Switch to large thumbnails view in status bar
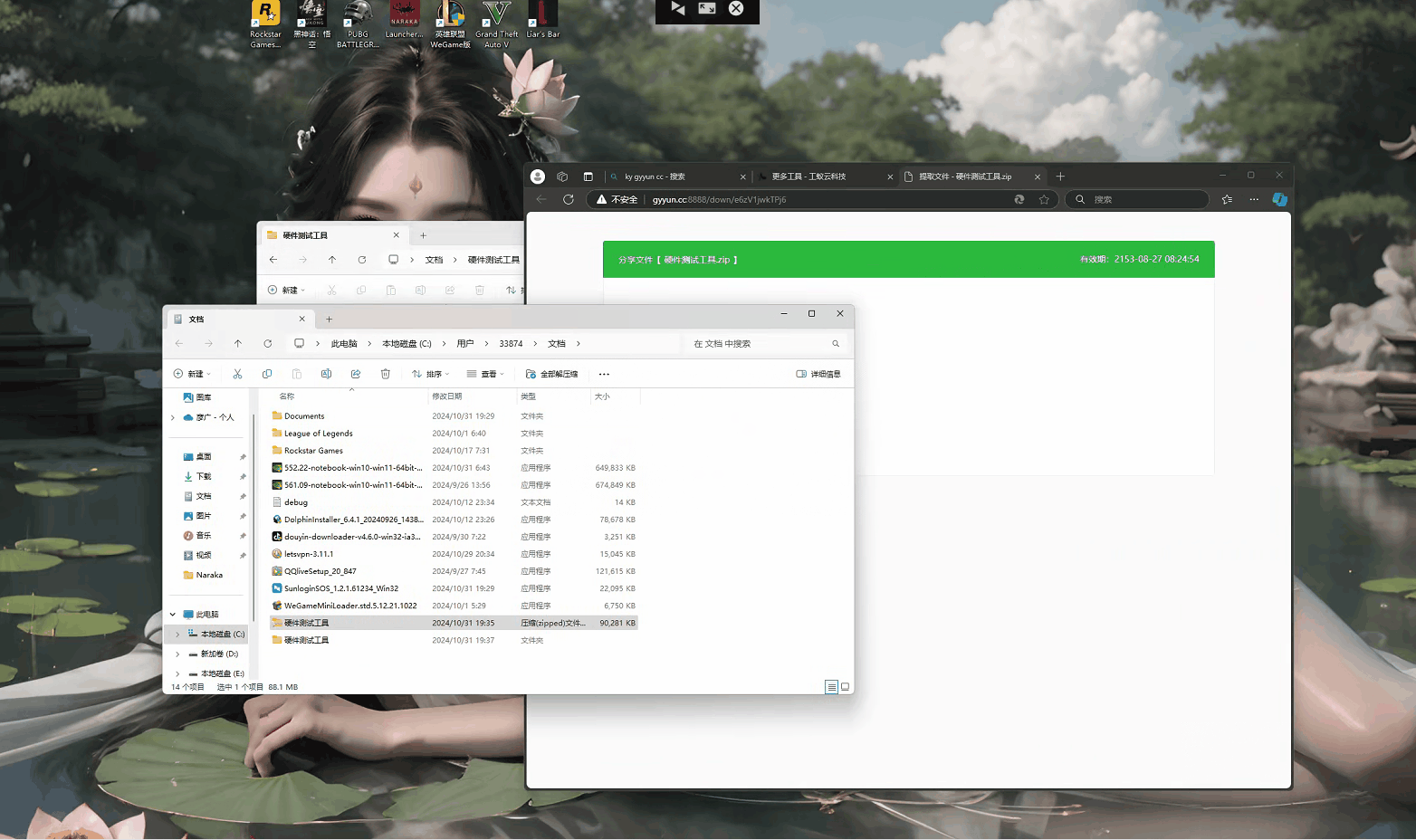 [846, 687]
